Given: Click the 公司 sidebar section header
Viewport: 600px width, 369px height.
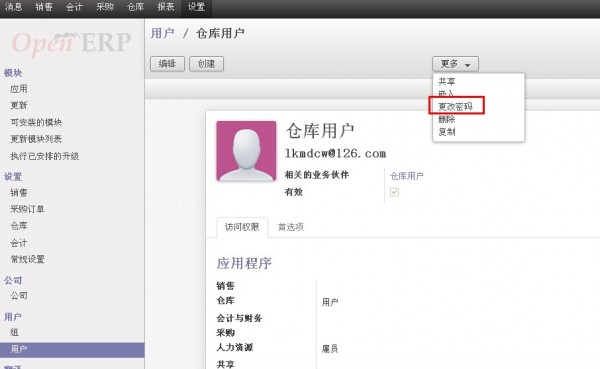Looking at the screenshot, I should 13,280.
